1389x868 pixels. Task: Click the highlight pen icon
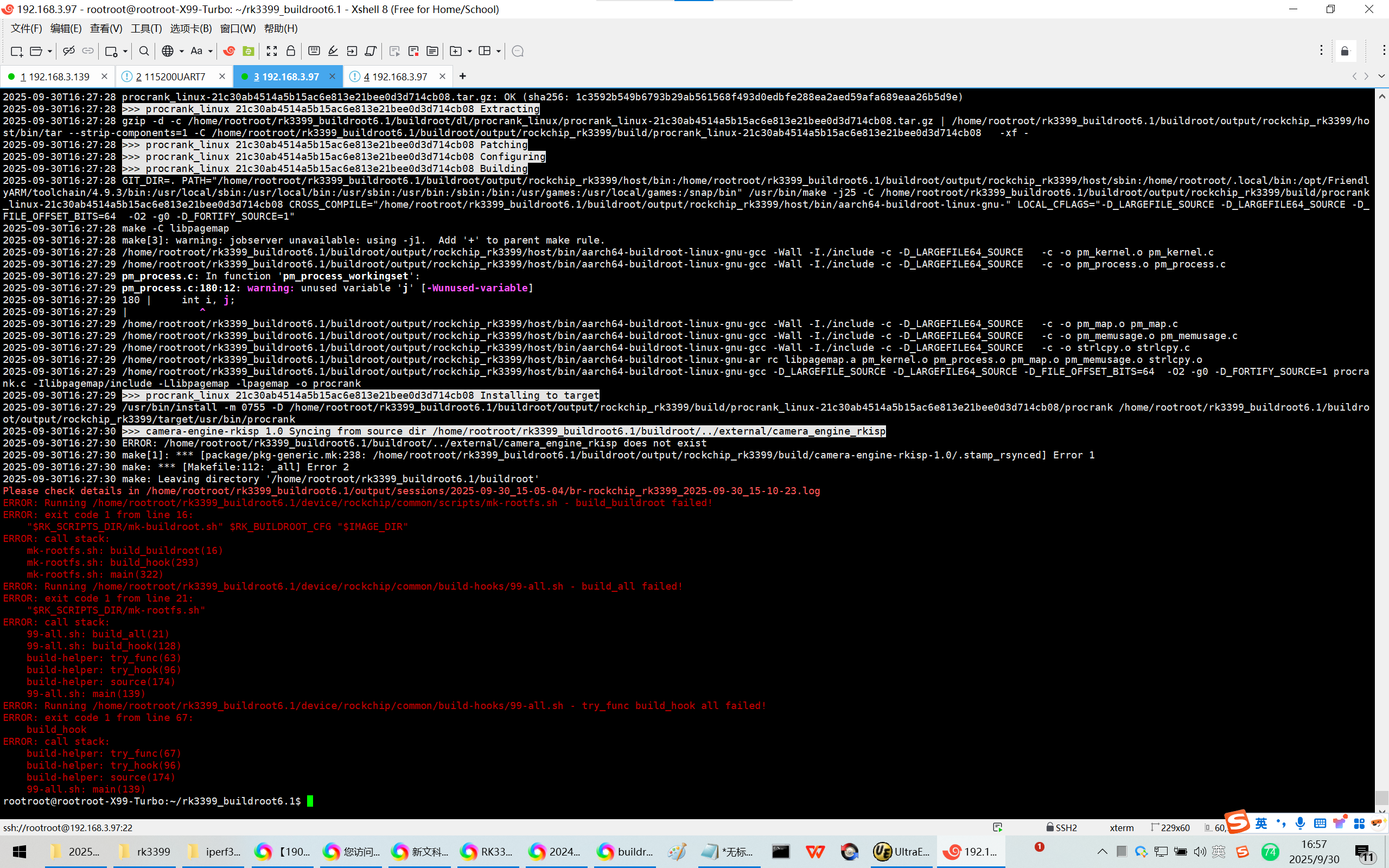click(333, 51)
